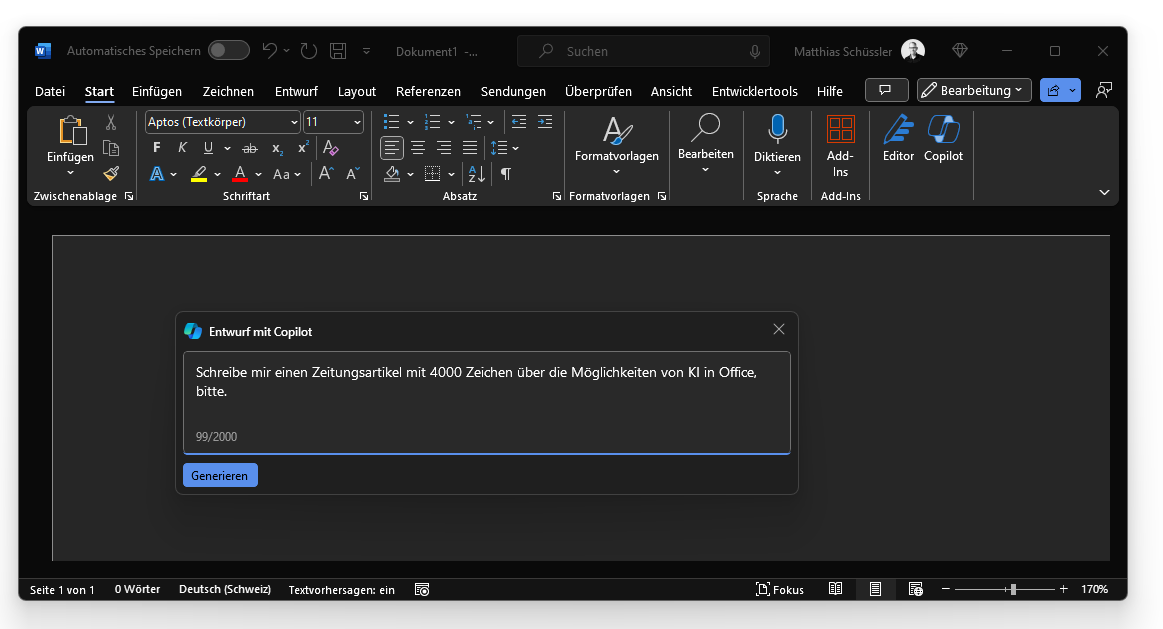This screenshot has height=629, width=1163.
Task: Adjust the zoom slider handle
Action: (x=1013, y=589)
